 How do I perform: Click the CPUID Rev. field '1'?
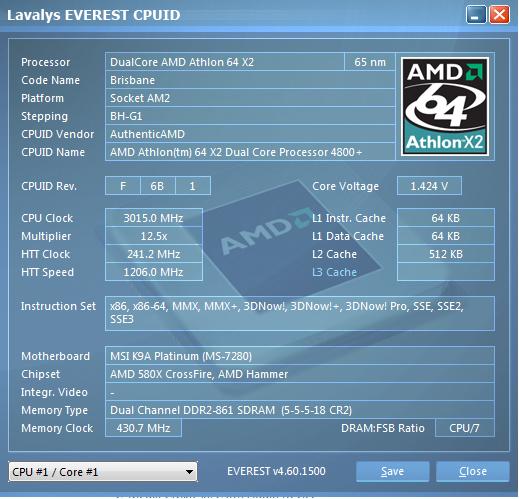coord(193,186)
